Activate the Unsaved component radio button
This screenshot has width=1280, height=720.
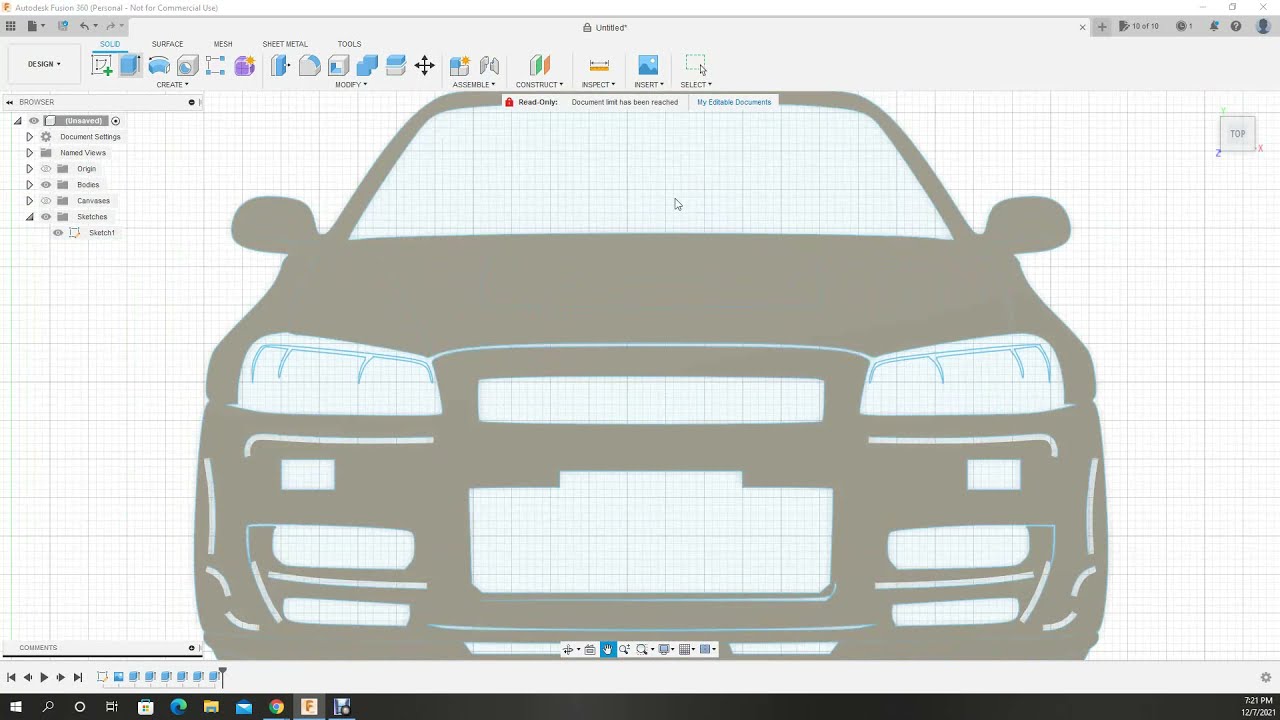point(116,121)
